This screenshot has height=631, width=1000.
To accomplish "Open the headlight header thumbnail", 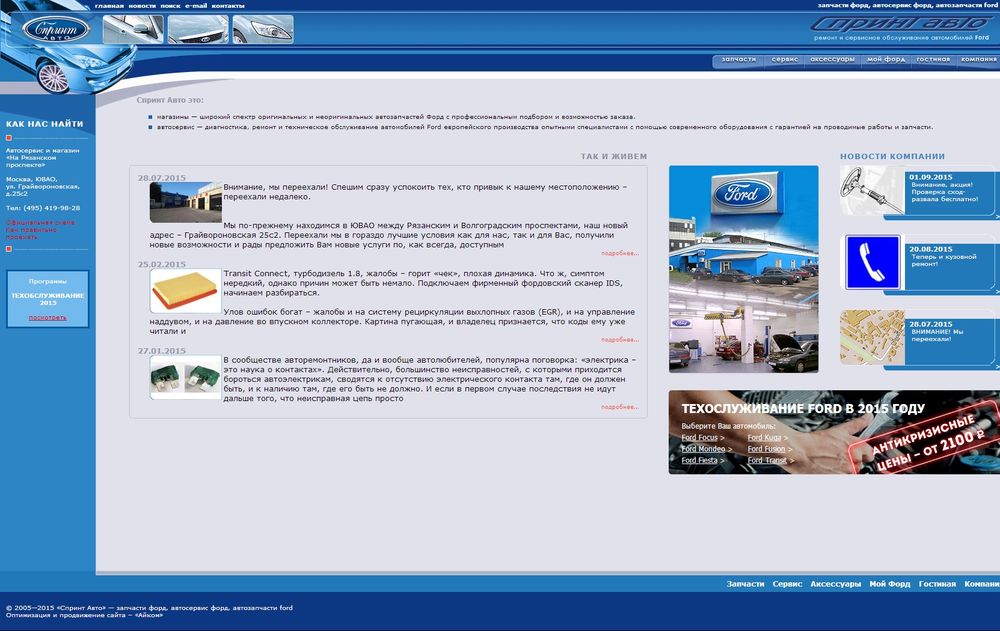I will (263, 29).
